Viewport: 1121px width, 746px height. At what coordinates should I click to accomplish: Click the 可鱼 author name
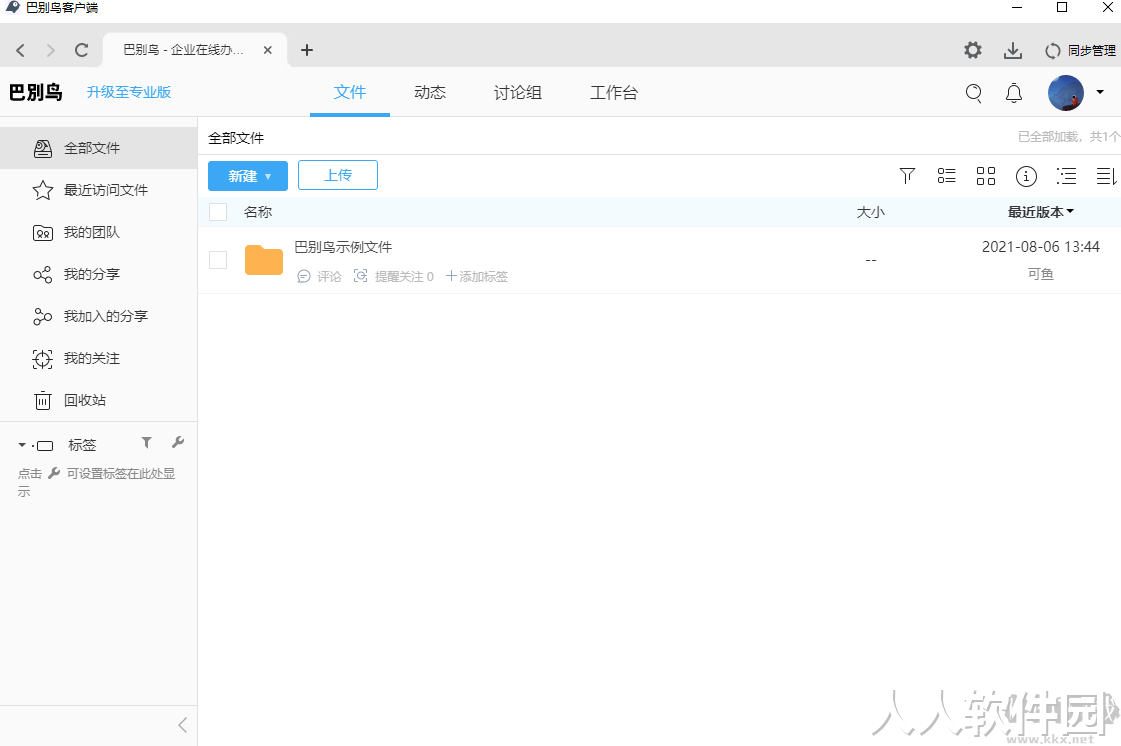point(1041,274)
